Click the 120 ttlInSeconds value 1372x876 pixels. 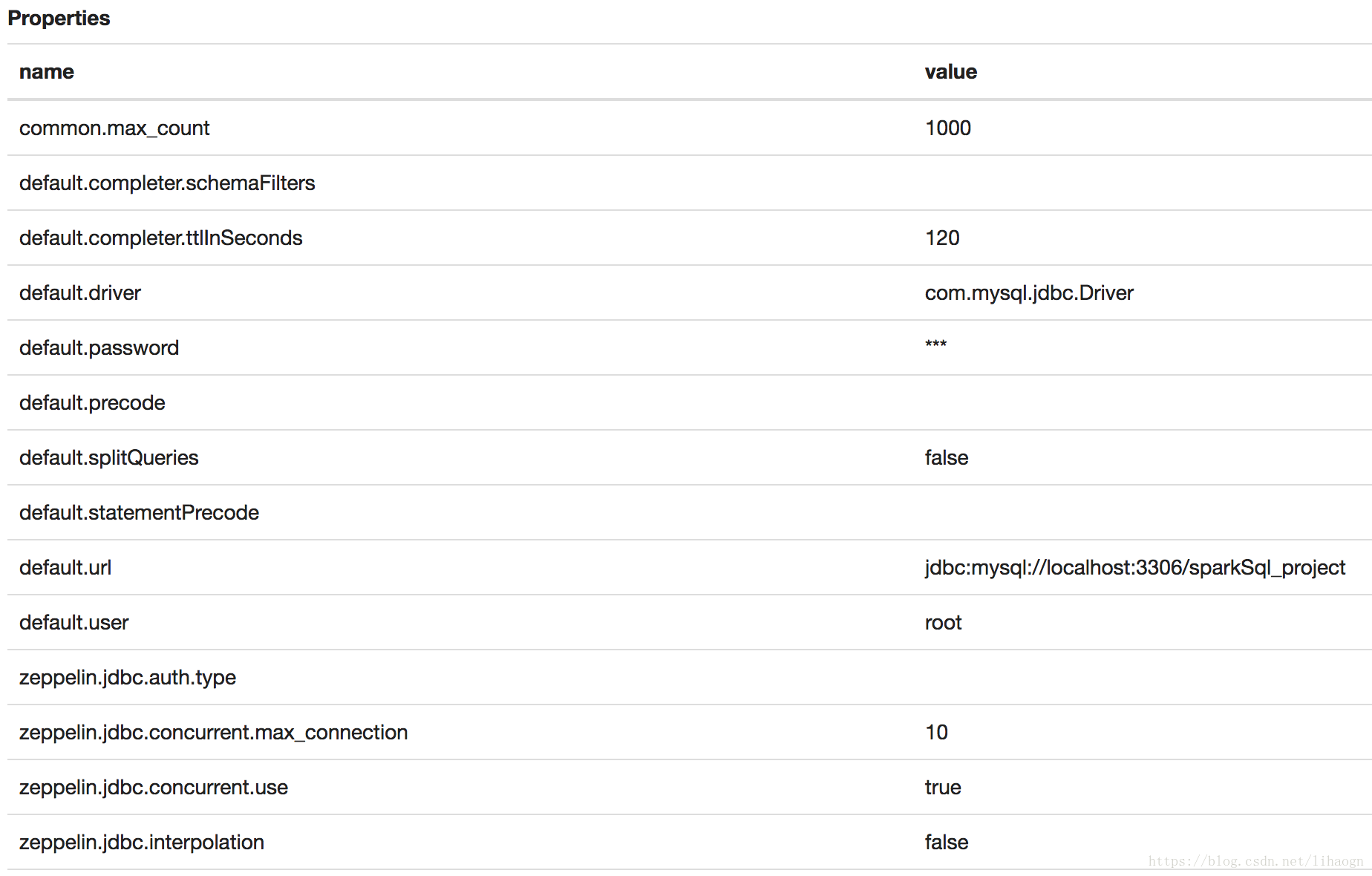pyautogui.click(x=942, y=238)
